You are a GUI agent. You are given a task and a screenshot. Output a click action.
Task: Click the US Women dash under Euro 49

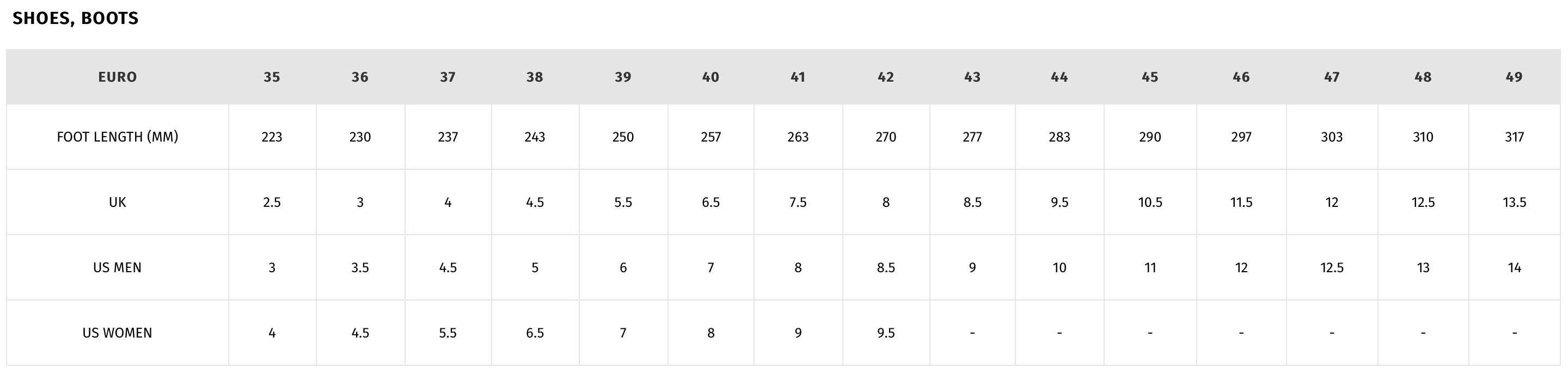click(1514, 333)
